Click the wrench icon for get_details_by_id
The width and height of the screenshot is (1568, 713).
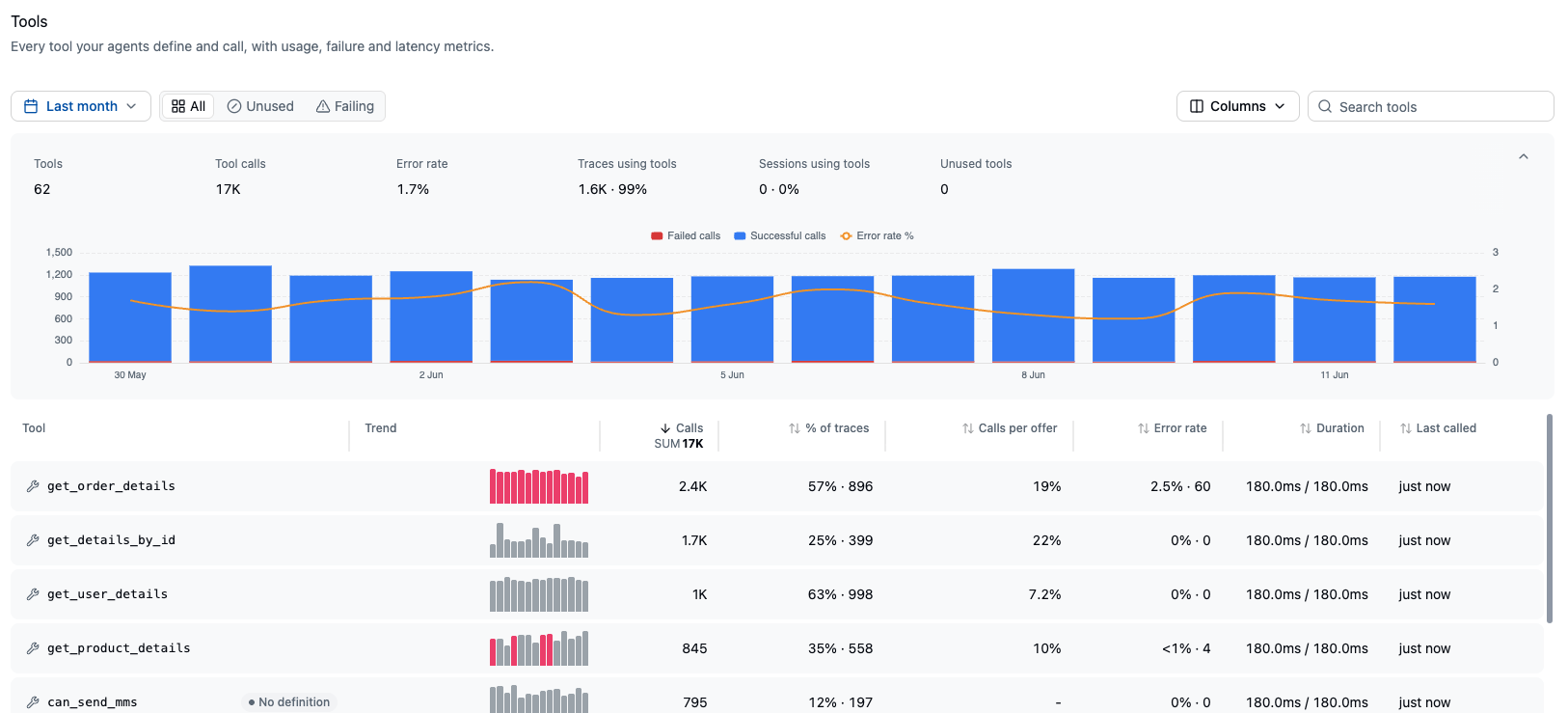pos(33,540)
